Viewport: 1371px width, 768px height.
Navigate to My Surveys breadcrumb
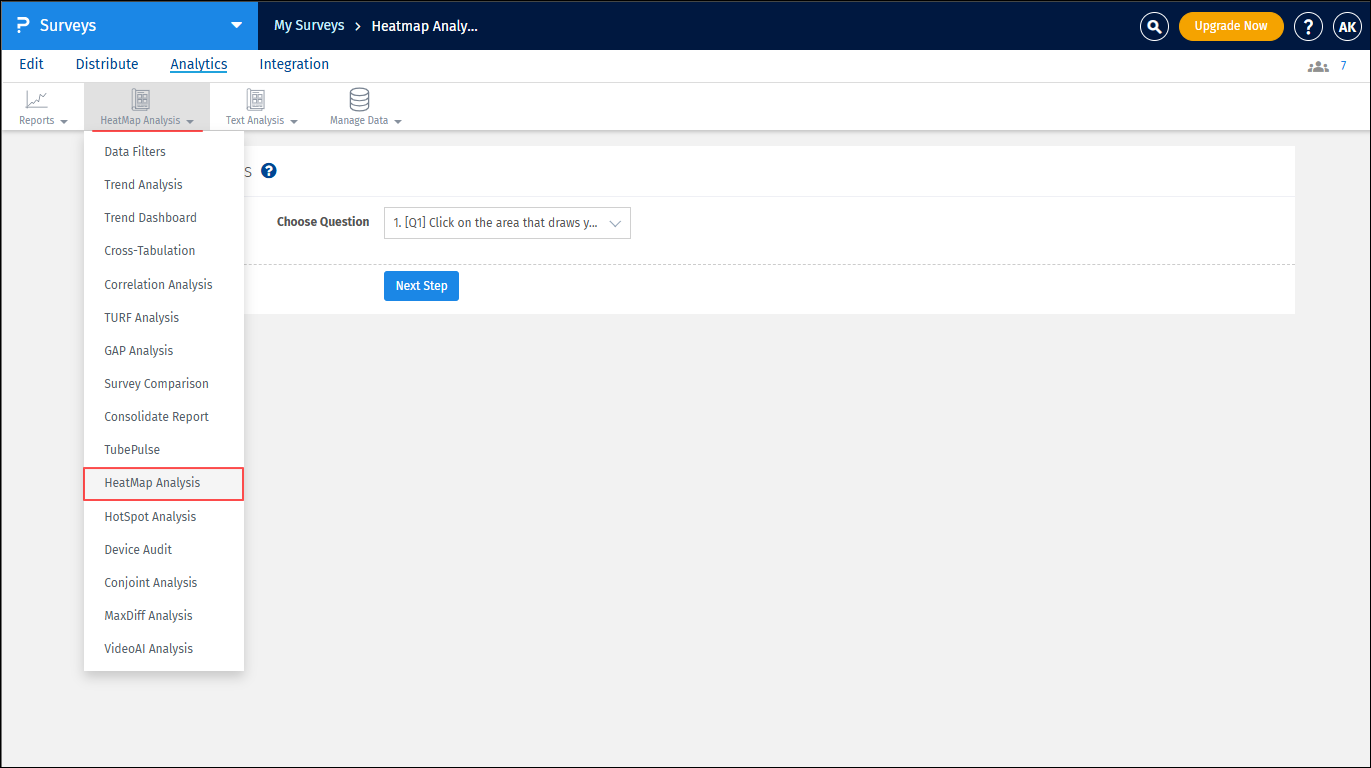tap(308, 25)
